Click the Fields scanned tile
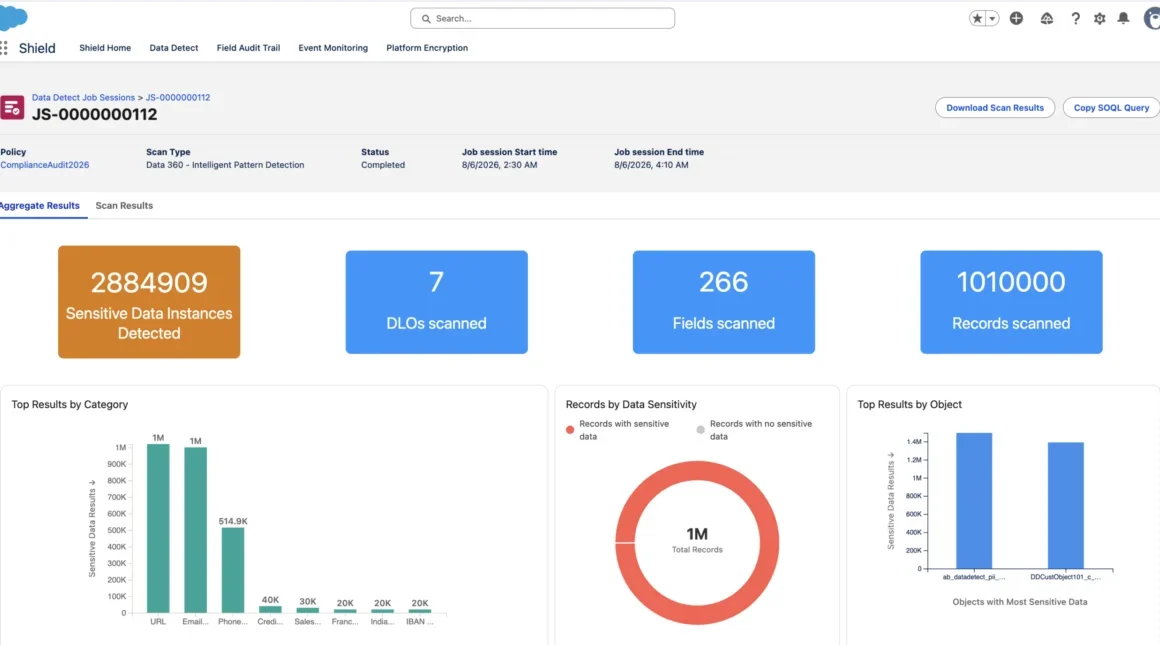1160x645 pixels. coord(724,302)
